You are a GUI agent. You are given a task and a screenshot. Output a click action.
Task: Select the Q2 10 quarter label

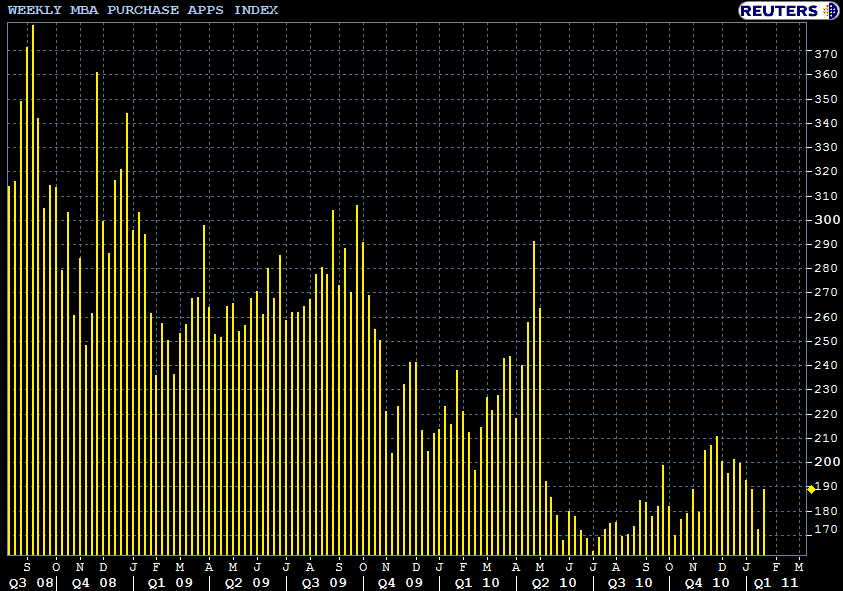tap(554, 582)
